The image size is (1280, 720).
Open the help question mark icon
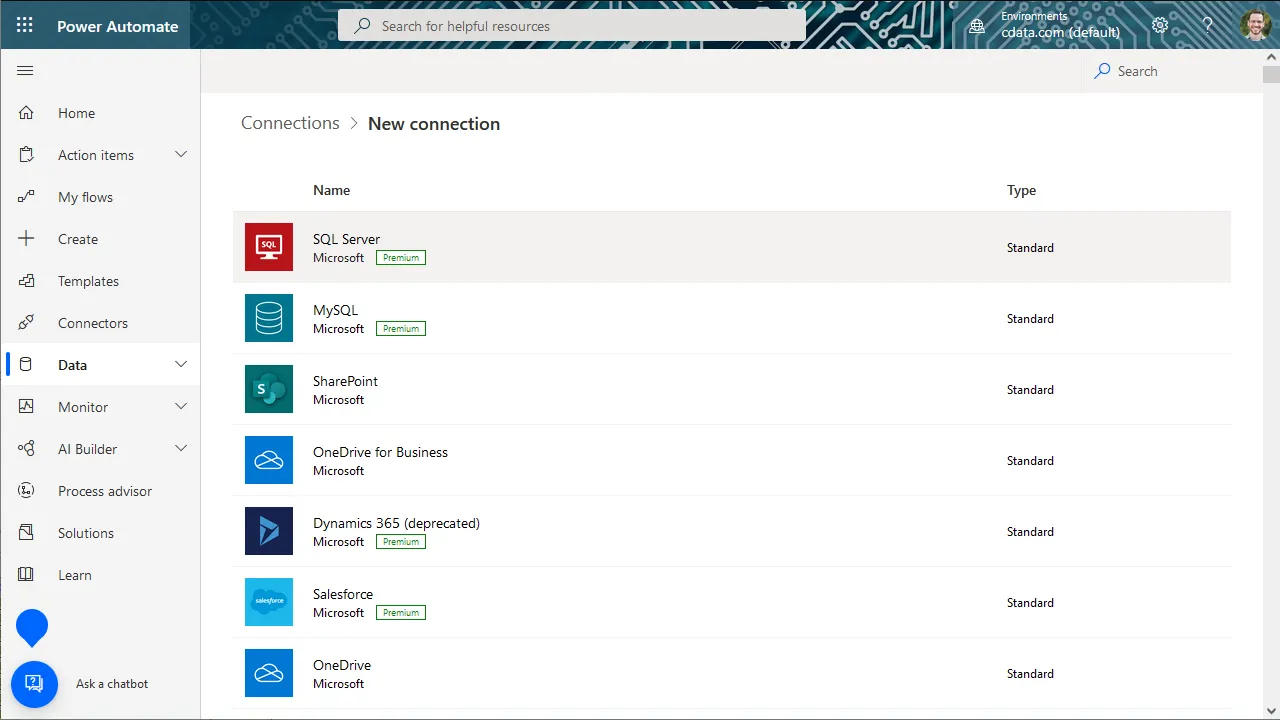tap(1207, 25)
